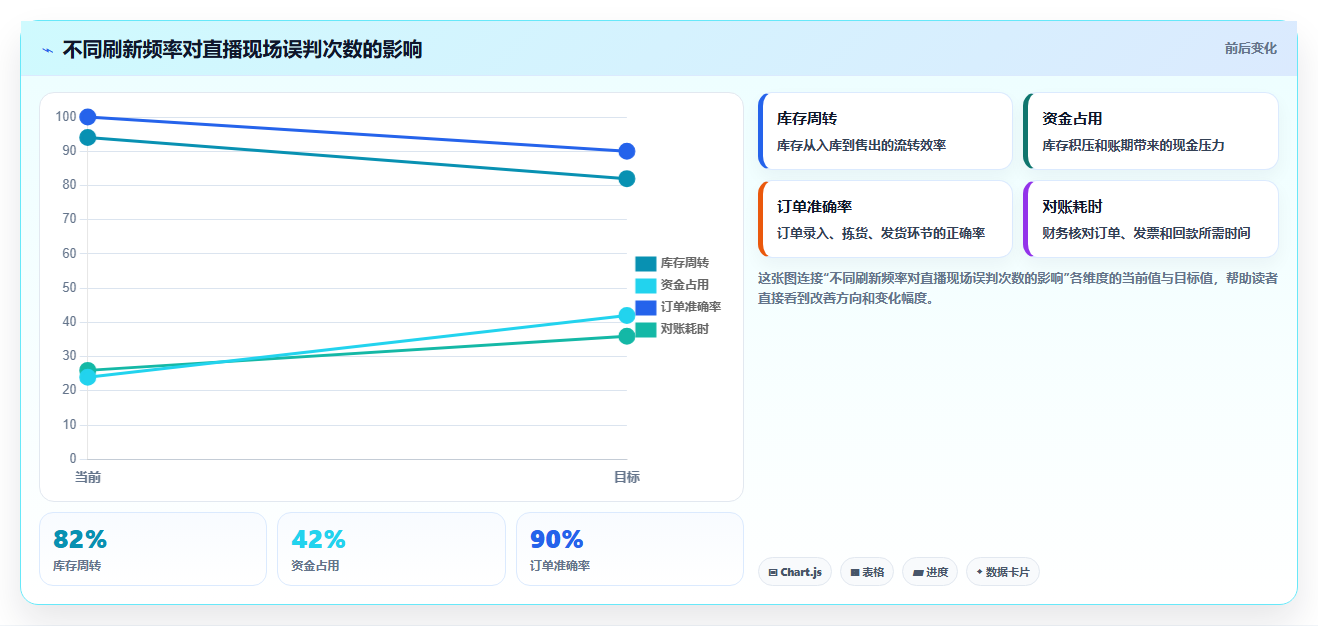Click the 进度 tag chip
Screen dimensions: 1318x626
[930, 572]
